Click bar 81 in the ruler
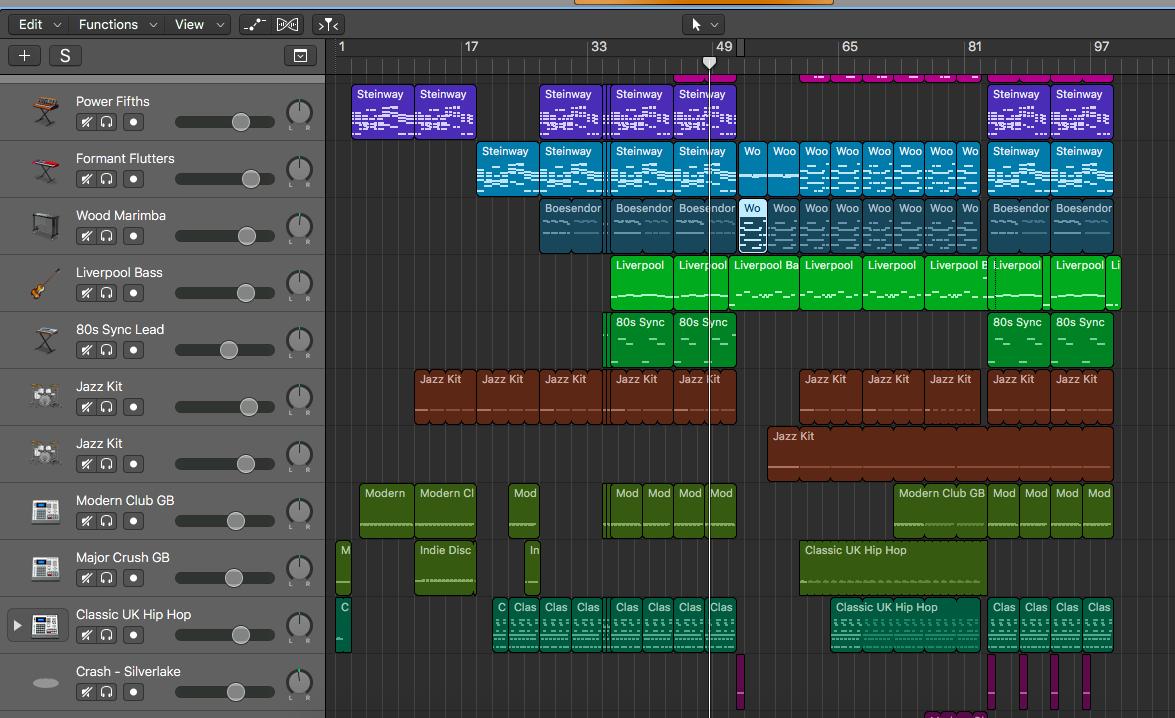This screenshot has width=1175, height=718. 974,46
